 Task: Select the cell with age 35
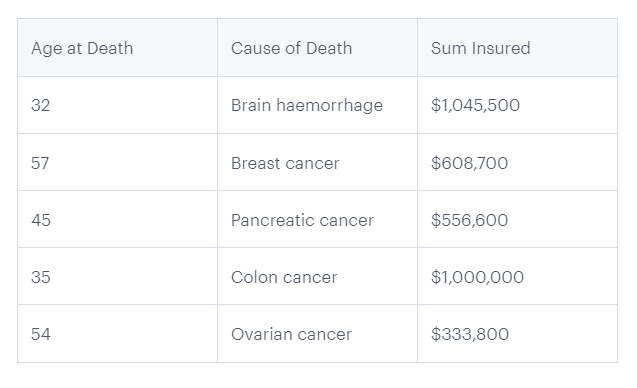pyautogui.click(x=117, y=276)
